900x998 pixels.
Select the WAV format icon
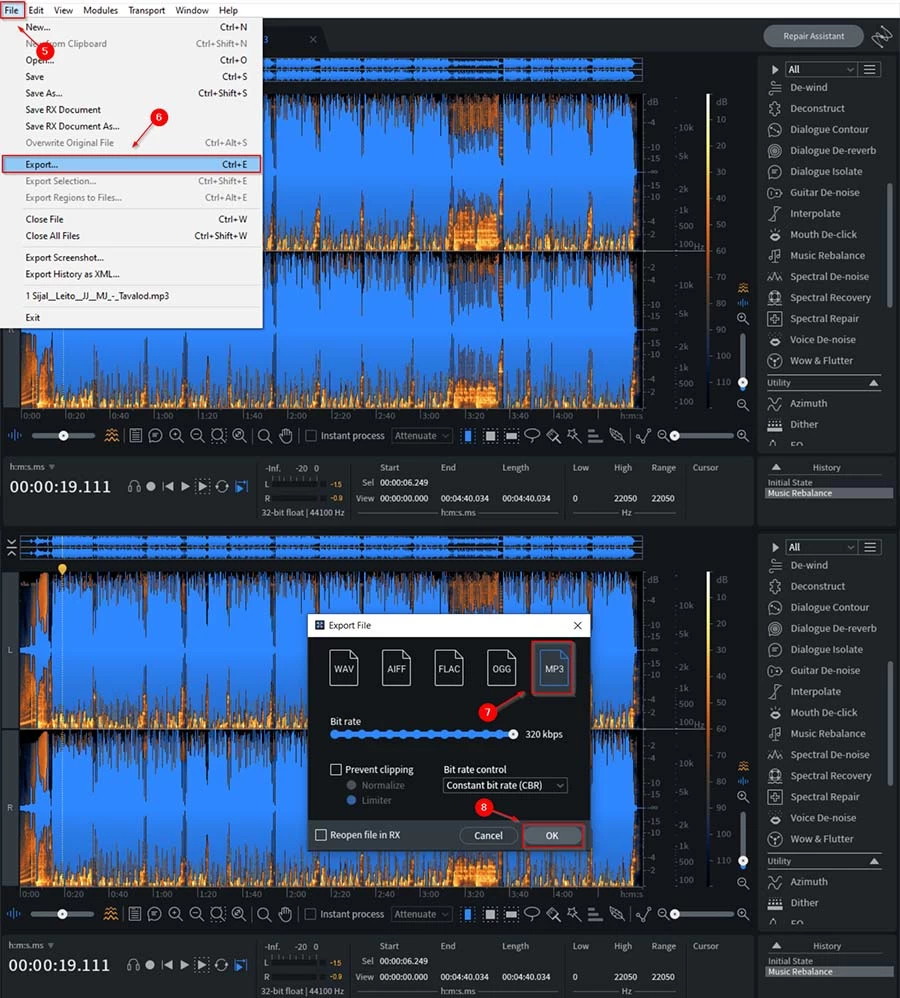(344, 667)
